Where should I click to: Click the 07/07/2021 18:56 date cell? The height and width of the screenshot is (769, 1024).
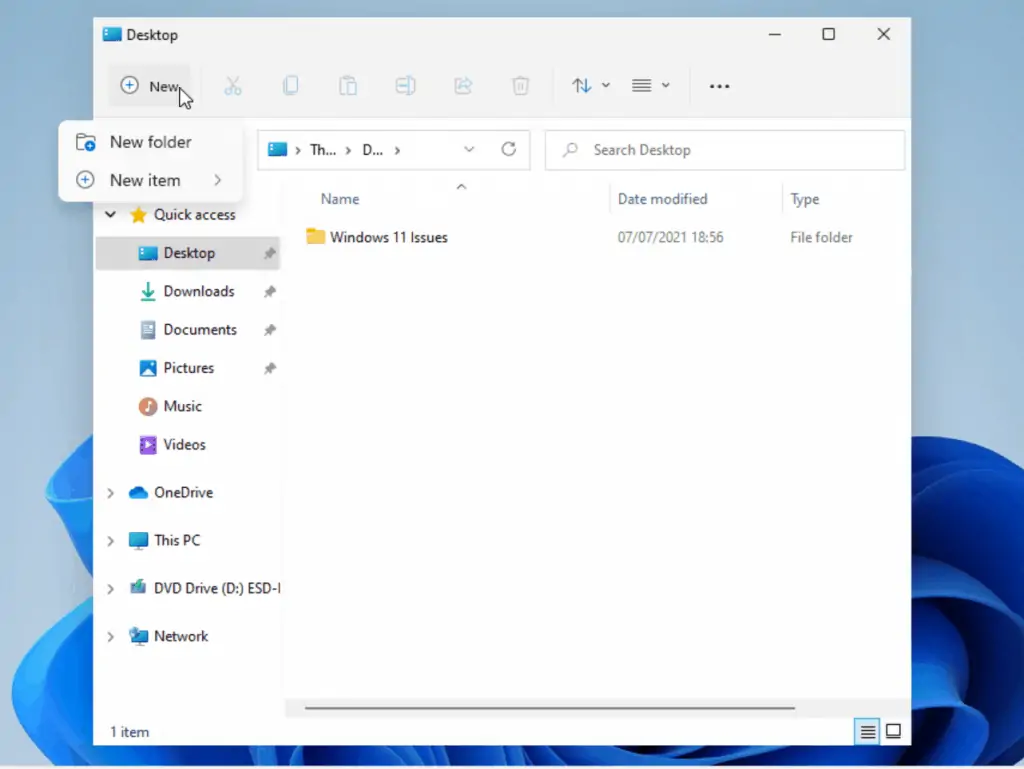670,238
